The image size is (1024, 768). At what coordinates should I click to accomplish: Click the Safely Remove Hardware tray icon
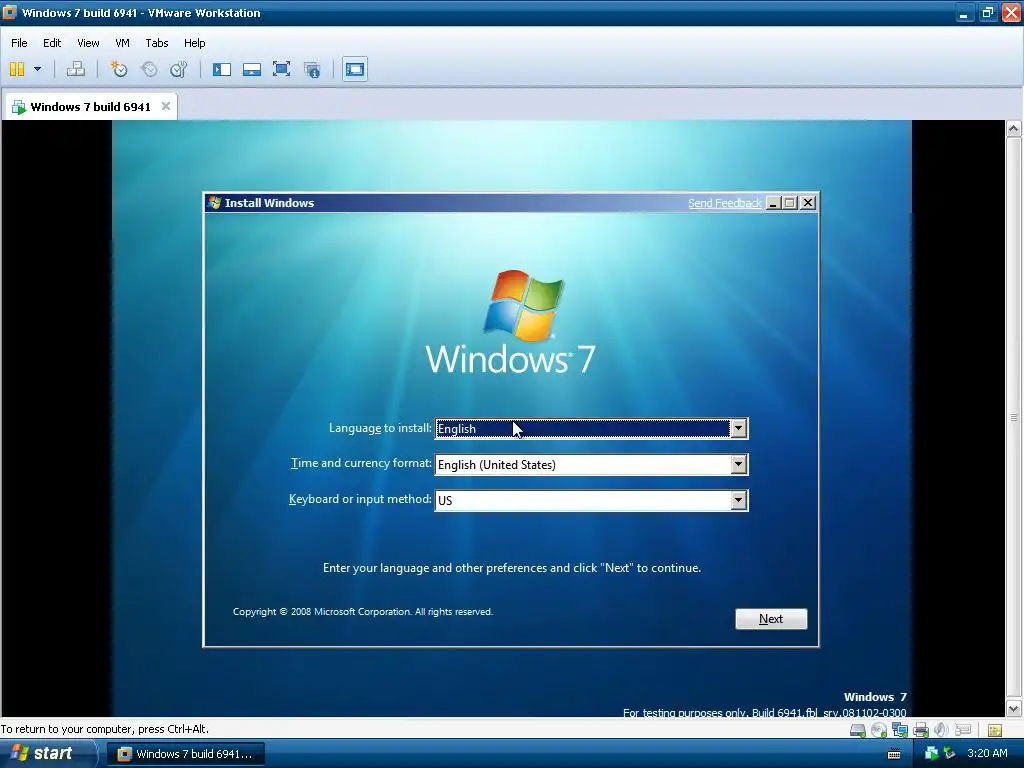[949, 754]
